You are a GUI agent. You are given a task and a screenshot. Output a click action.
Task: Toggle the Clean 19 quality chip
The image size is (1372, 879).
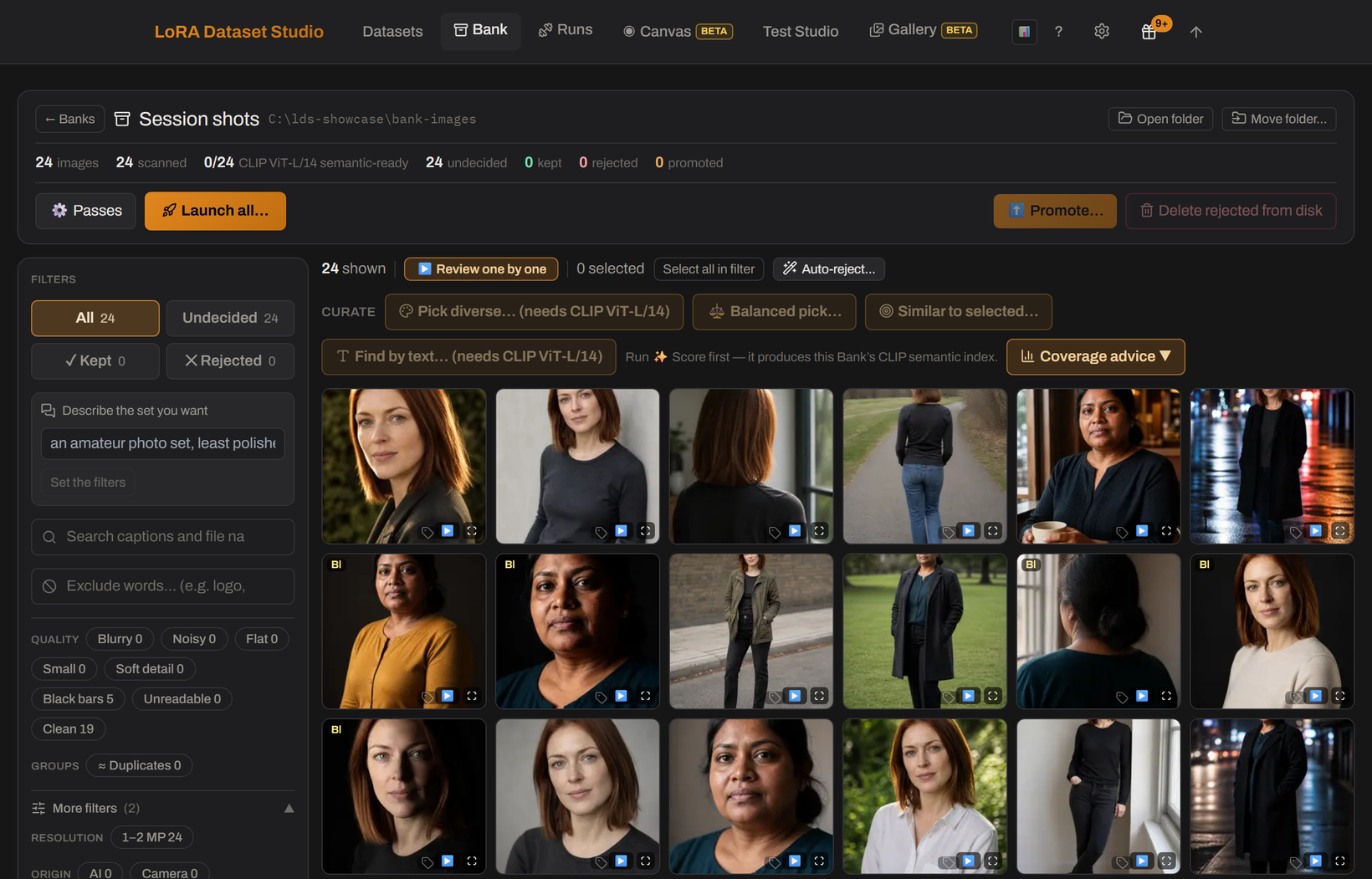click(69, 728)
